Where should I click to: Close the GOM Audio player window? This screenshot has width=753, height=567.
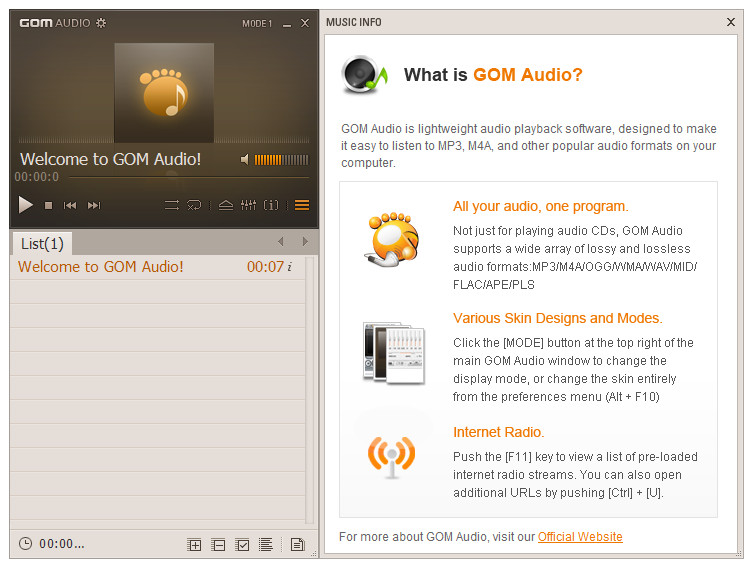tap(305, 23)
